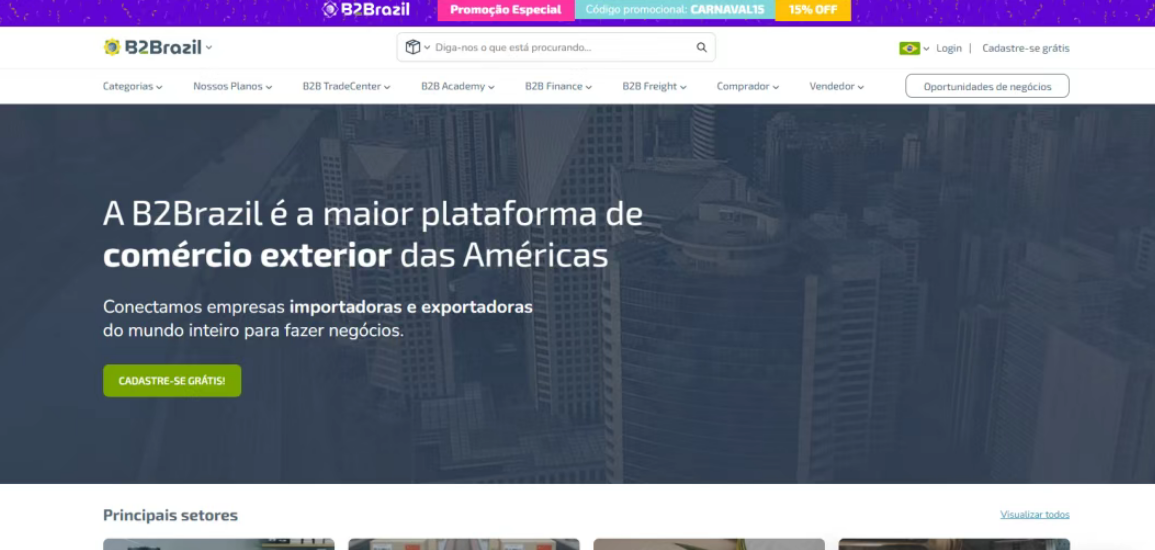Click the B2Brazil logo in promo banner
This screenshot has height=550, width=1155.
pos(366,10)
